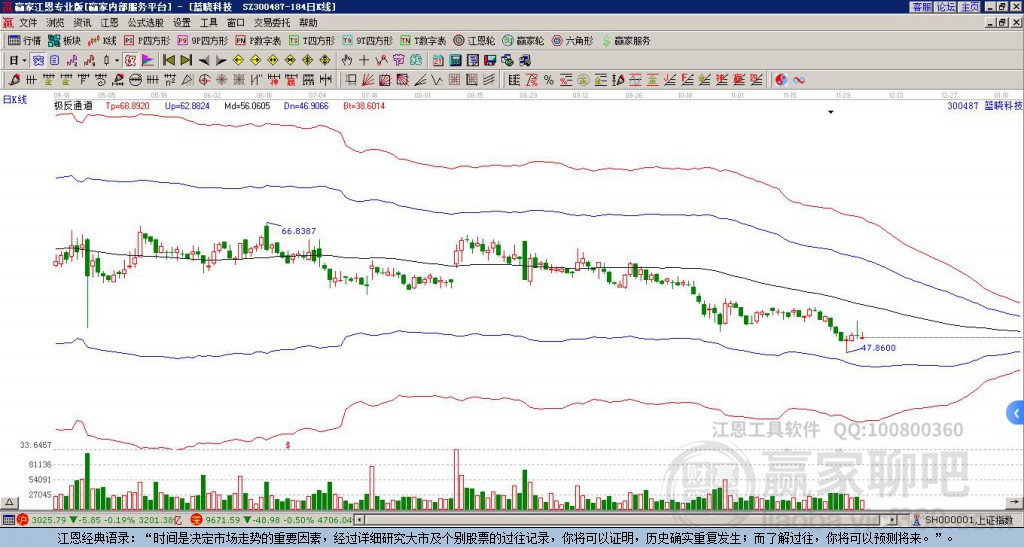Click the 3025.79 index value in the status bar
This screenshot has height=548, width=1024.
(x=49, y=520)
